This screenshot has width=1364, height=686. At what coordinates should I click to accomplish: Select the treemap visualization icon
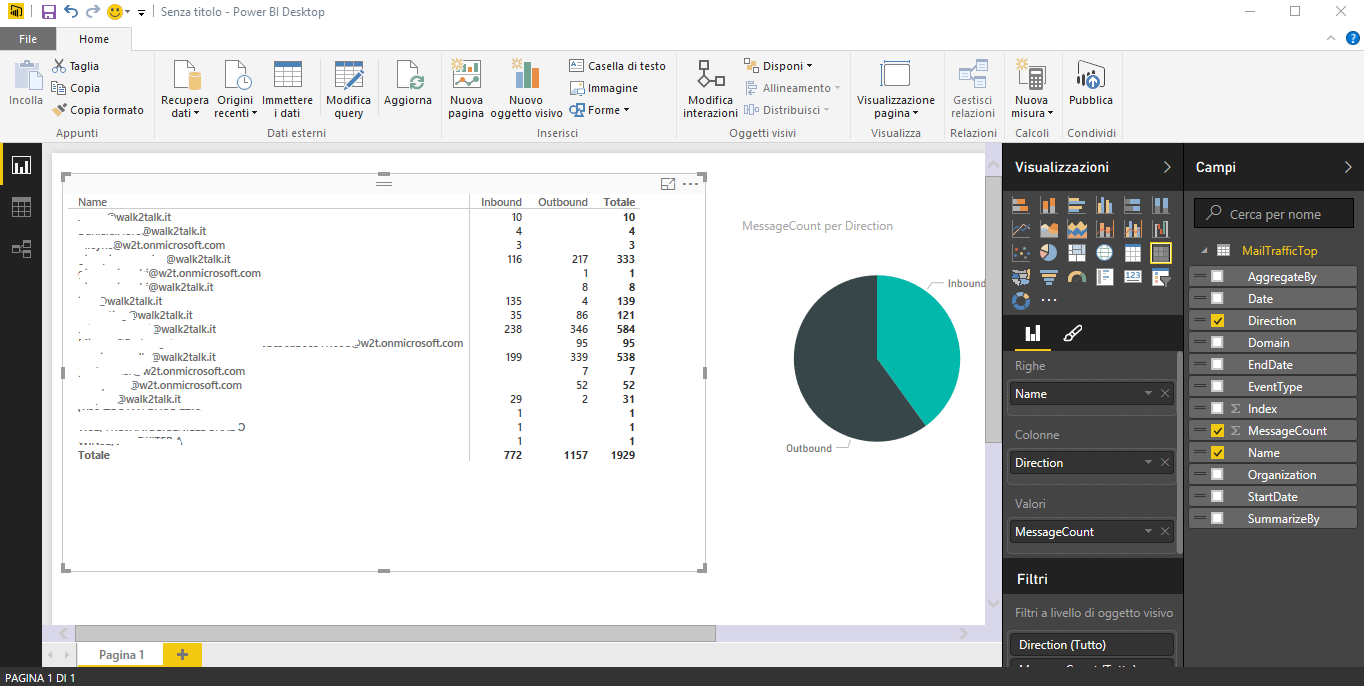[1077, 253]
